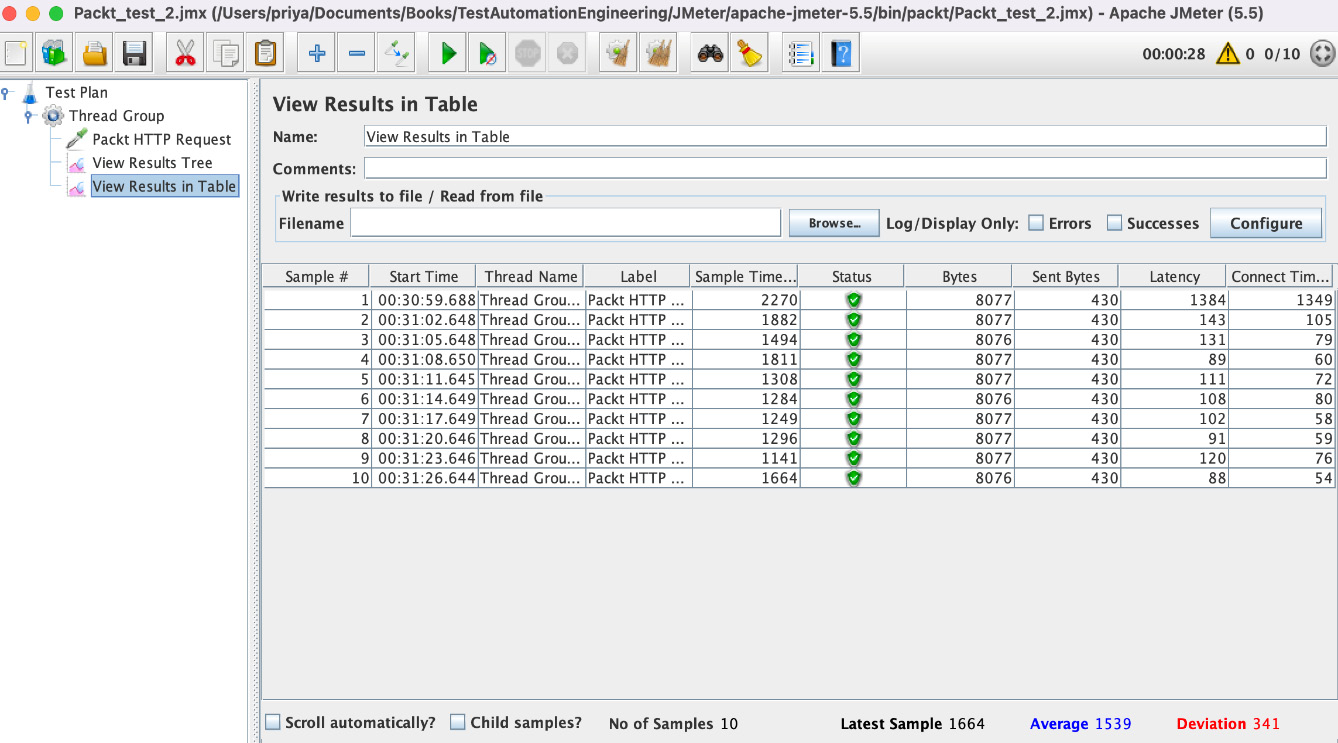Click the Clear results broom icon

click(618, 53)
